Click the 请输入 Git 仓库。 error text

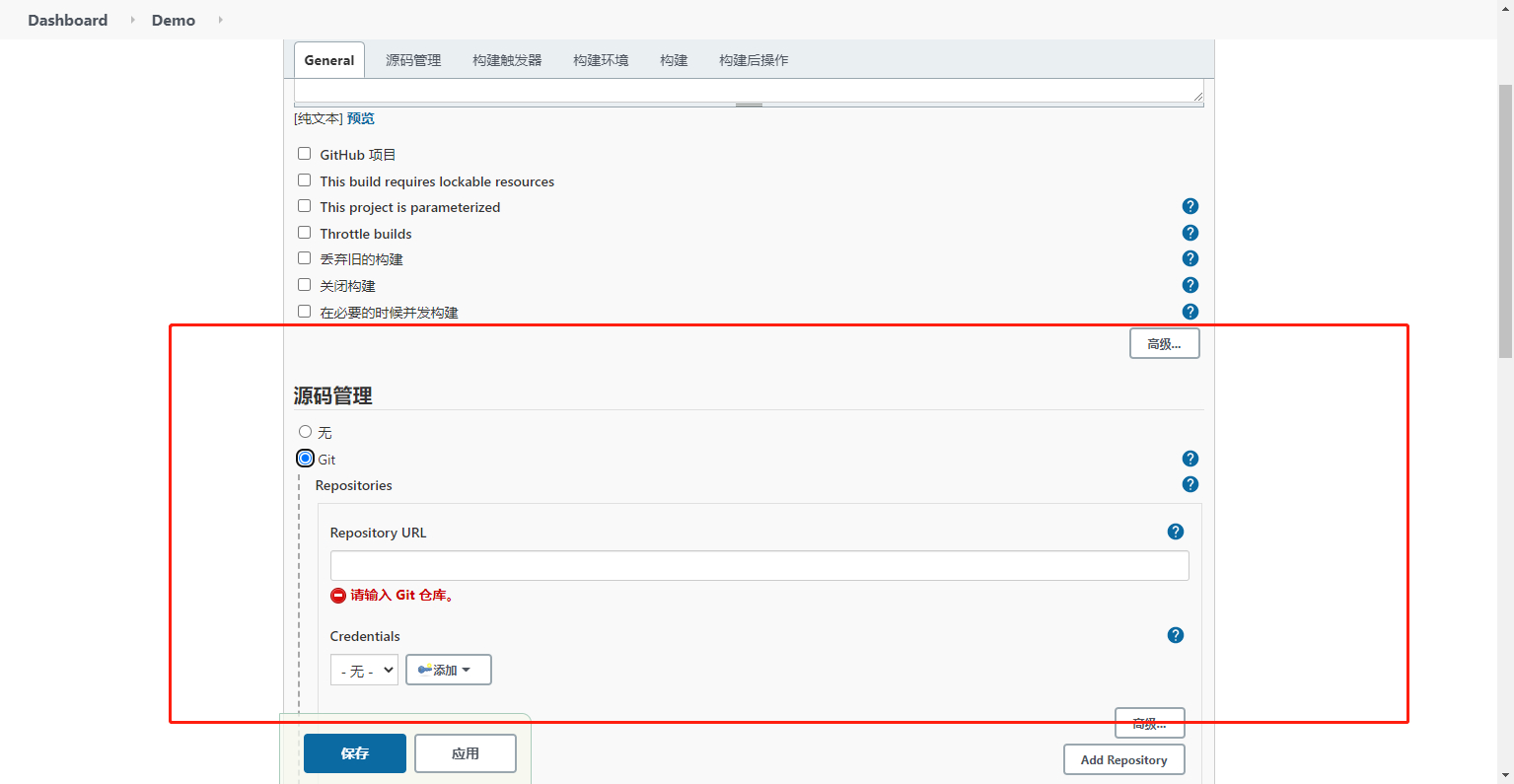pos(402,595)
